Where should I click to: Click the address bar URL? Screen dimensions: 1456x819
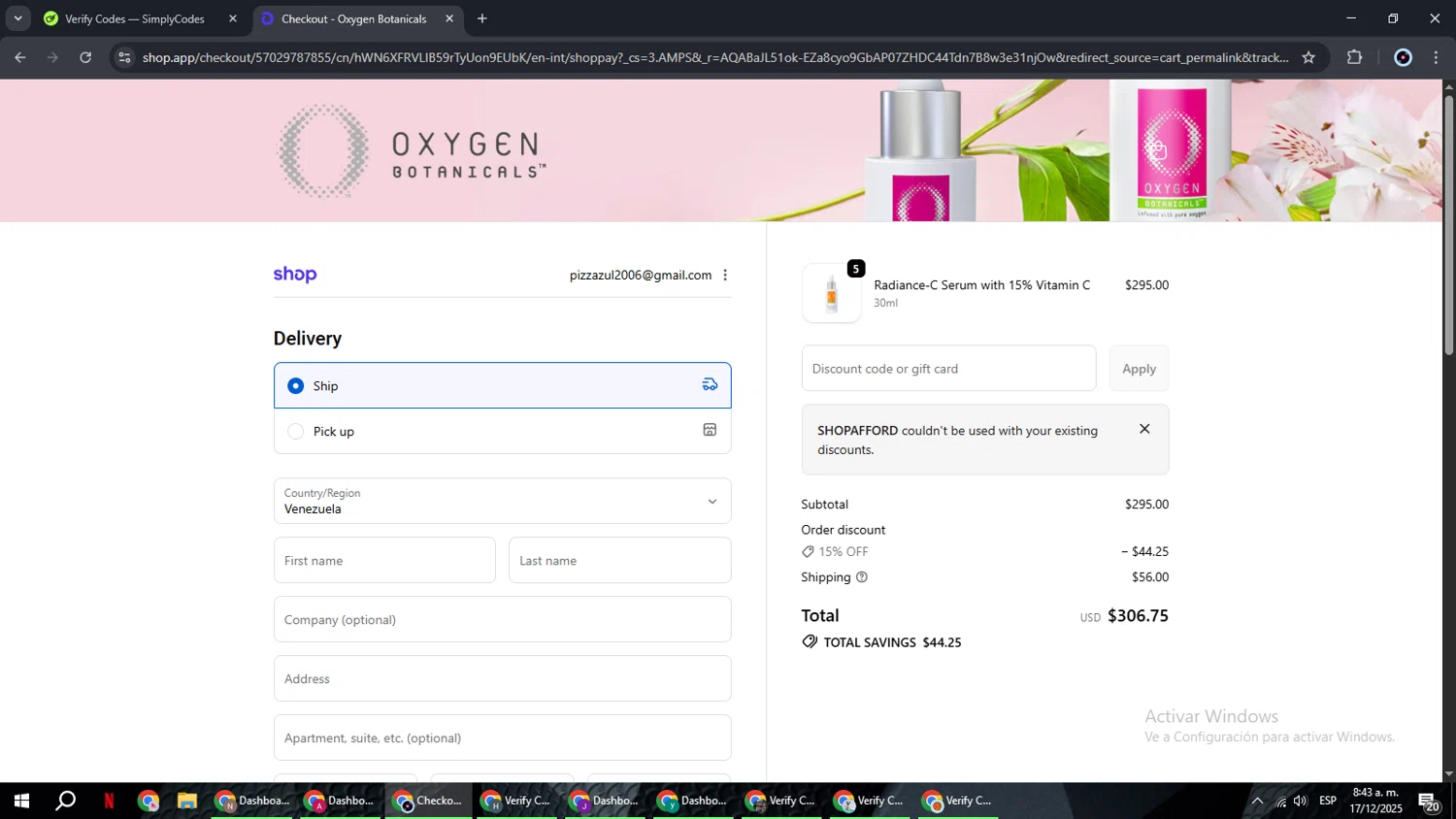[x=715, y=57]
